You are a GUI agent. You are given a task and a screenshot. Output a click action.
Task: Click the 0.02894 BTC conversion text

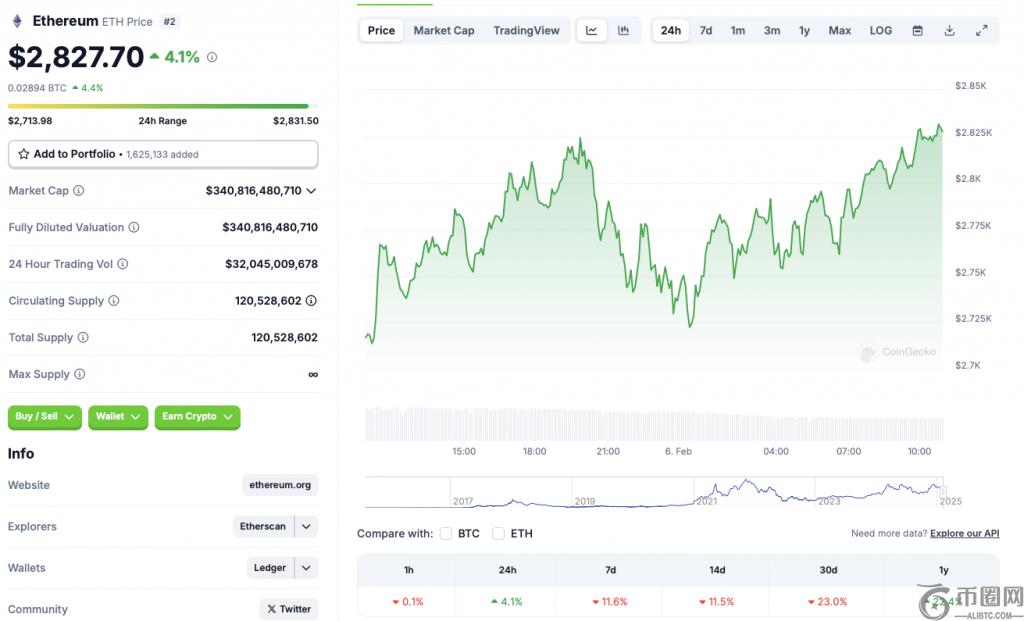point(37,88)
